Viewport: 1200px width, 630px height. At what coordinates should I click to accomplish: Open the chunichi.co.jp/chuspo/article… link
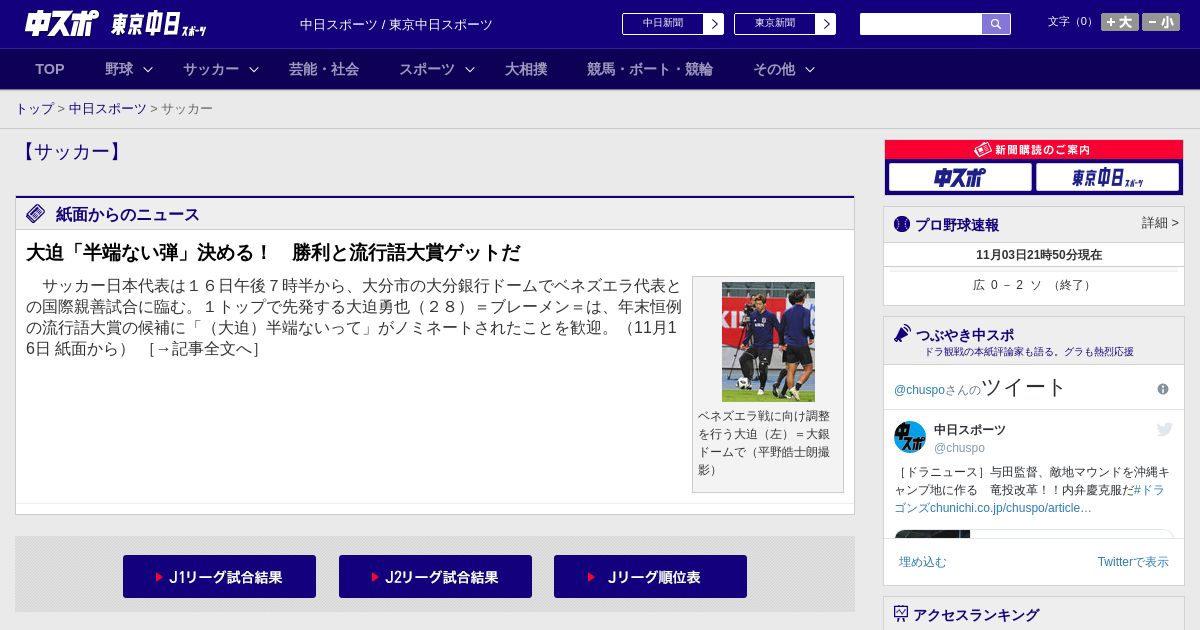pos(1011,508)
